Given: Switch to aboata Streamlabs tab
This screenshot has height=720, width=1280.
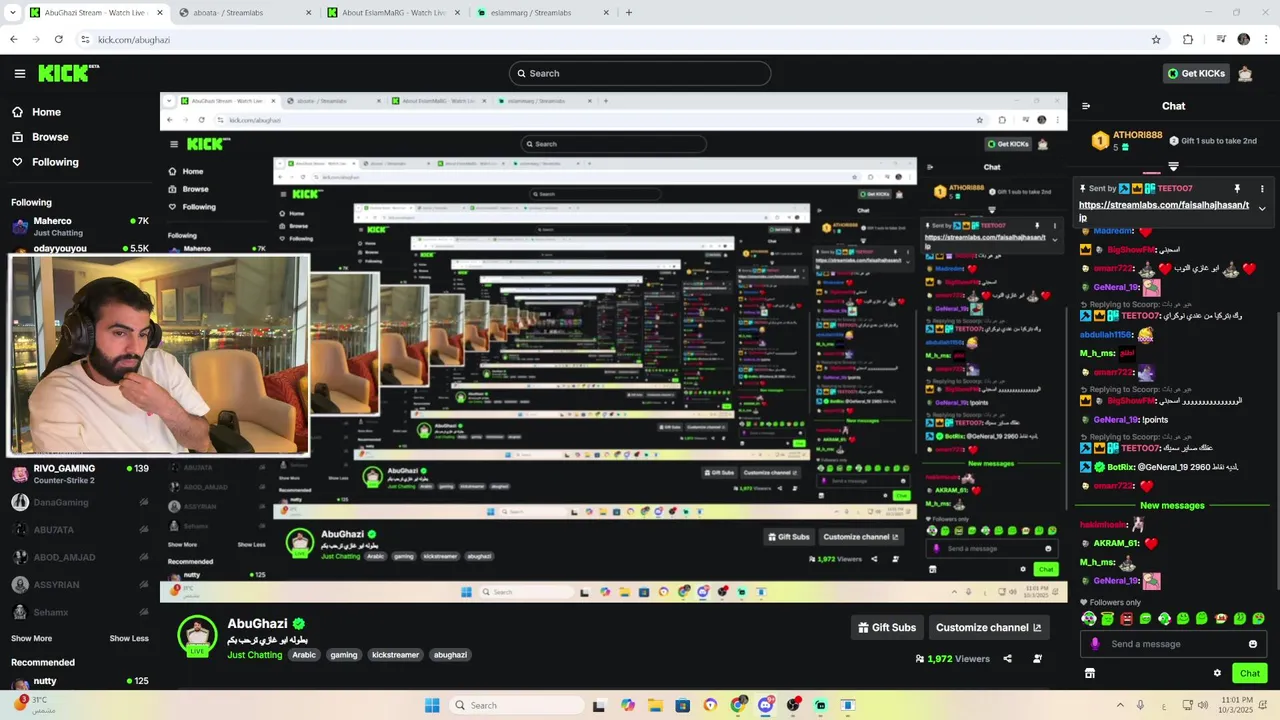Looking at the screenshot, I should tap(245, 13).
